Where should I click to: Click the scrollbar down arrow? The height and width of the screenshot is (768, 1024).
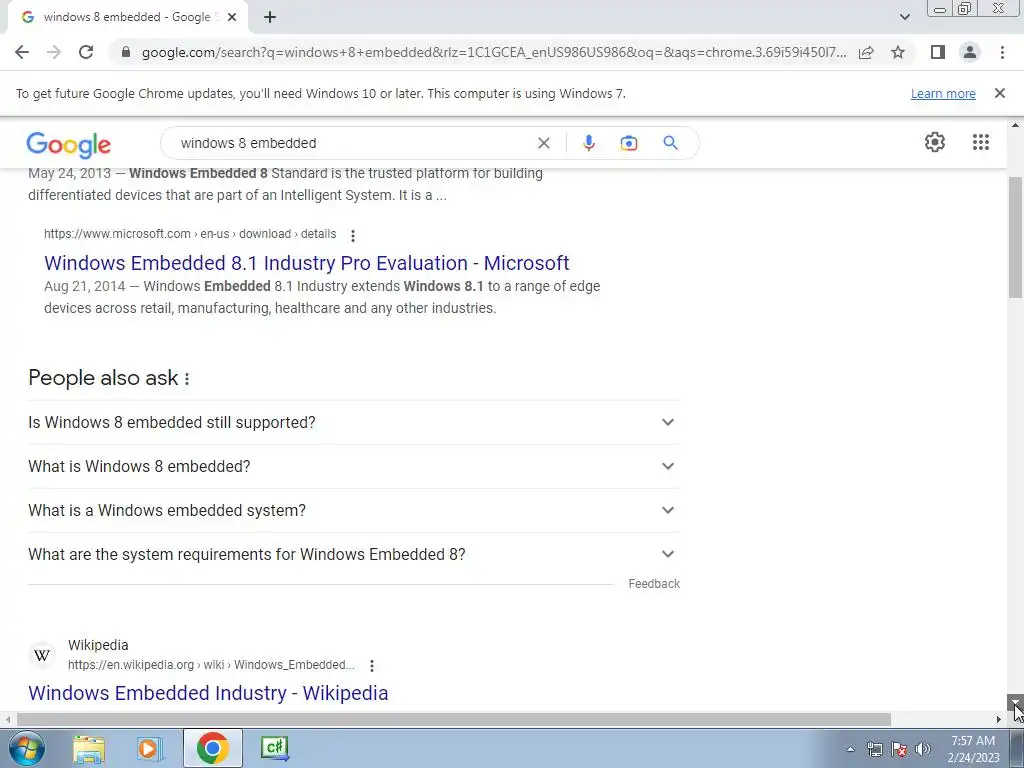1015,703
